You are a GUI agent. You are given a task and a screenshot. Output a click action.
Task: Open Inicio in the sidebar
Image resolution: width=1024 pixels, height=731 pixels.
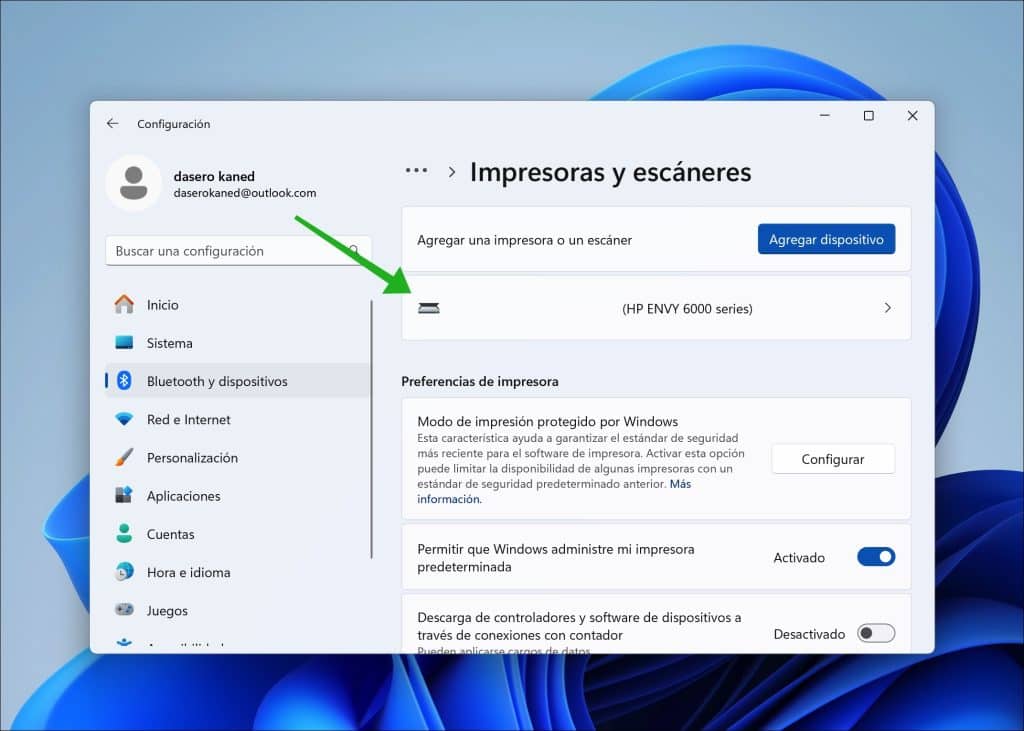coord(238,304)
